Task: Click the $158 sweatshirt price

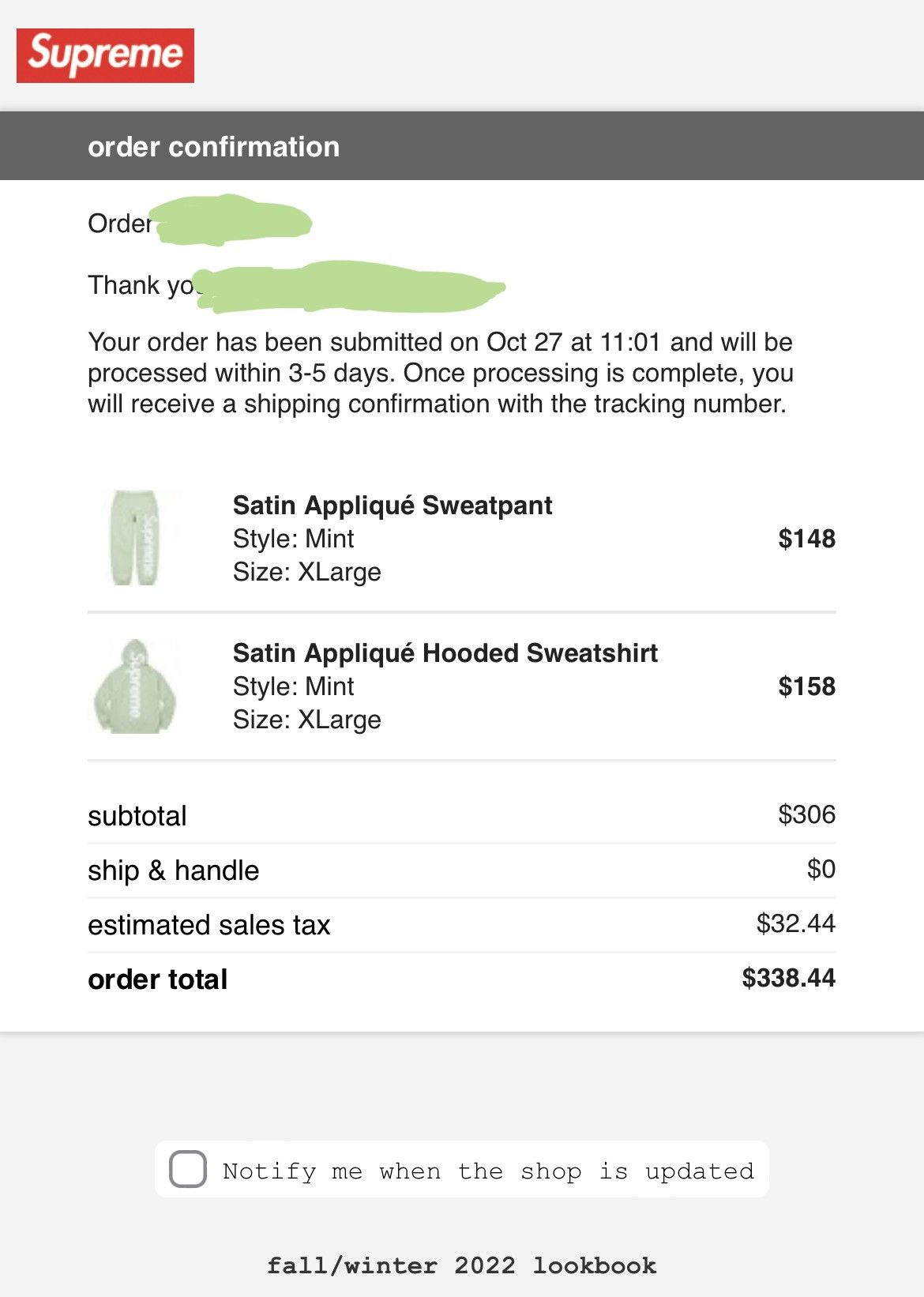Action: pyautogui.click(x=806, y=686)
